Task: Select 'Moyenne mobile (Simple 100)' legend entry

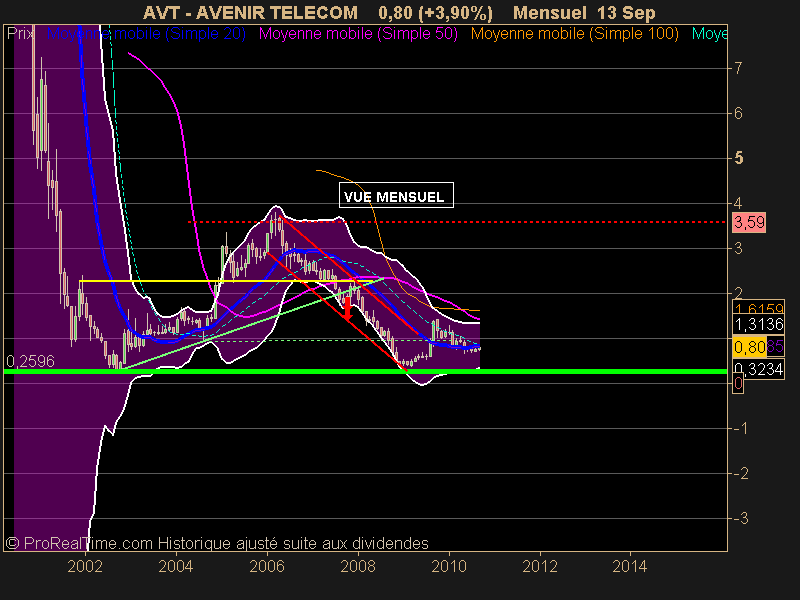Action: [574, 34]
